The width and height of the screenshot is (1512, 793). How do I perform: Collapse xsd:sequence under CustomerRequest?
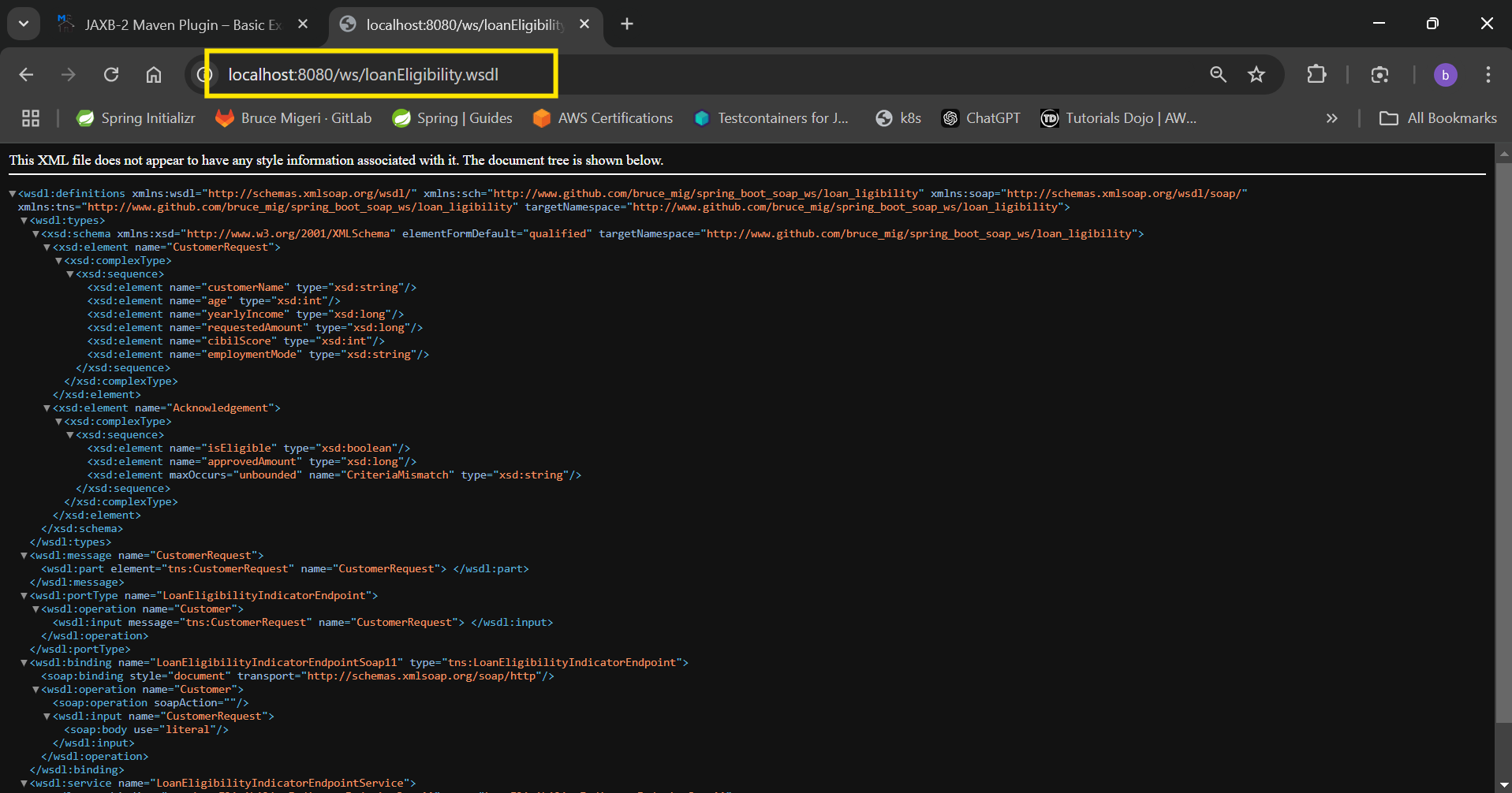point(69,274)
